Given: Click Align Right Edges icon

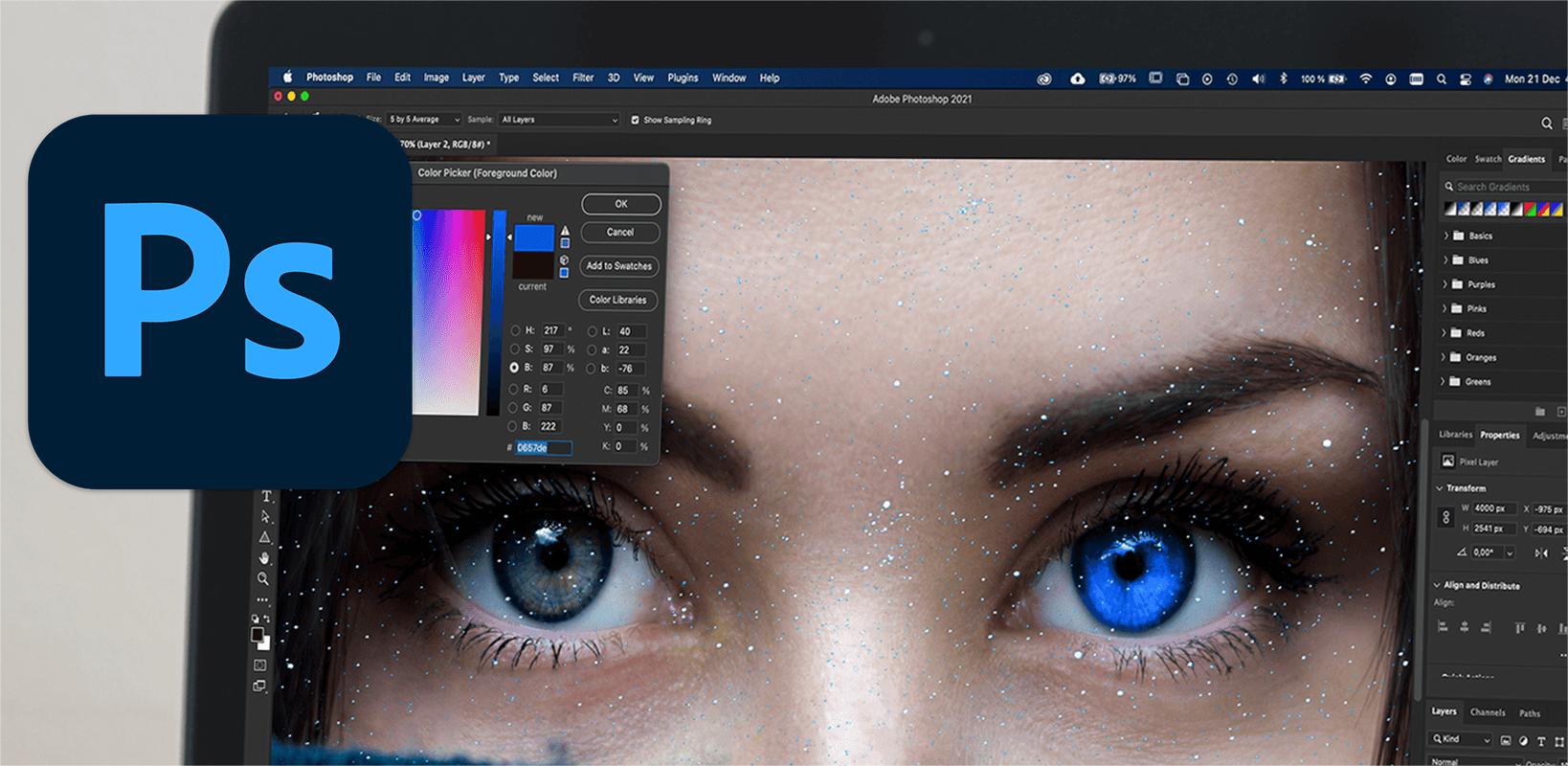Looking at the screenshot, I should [1485, 628].
